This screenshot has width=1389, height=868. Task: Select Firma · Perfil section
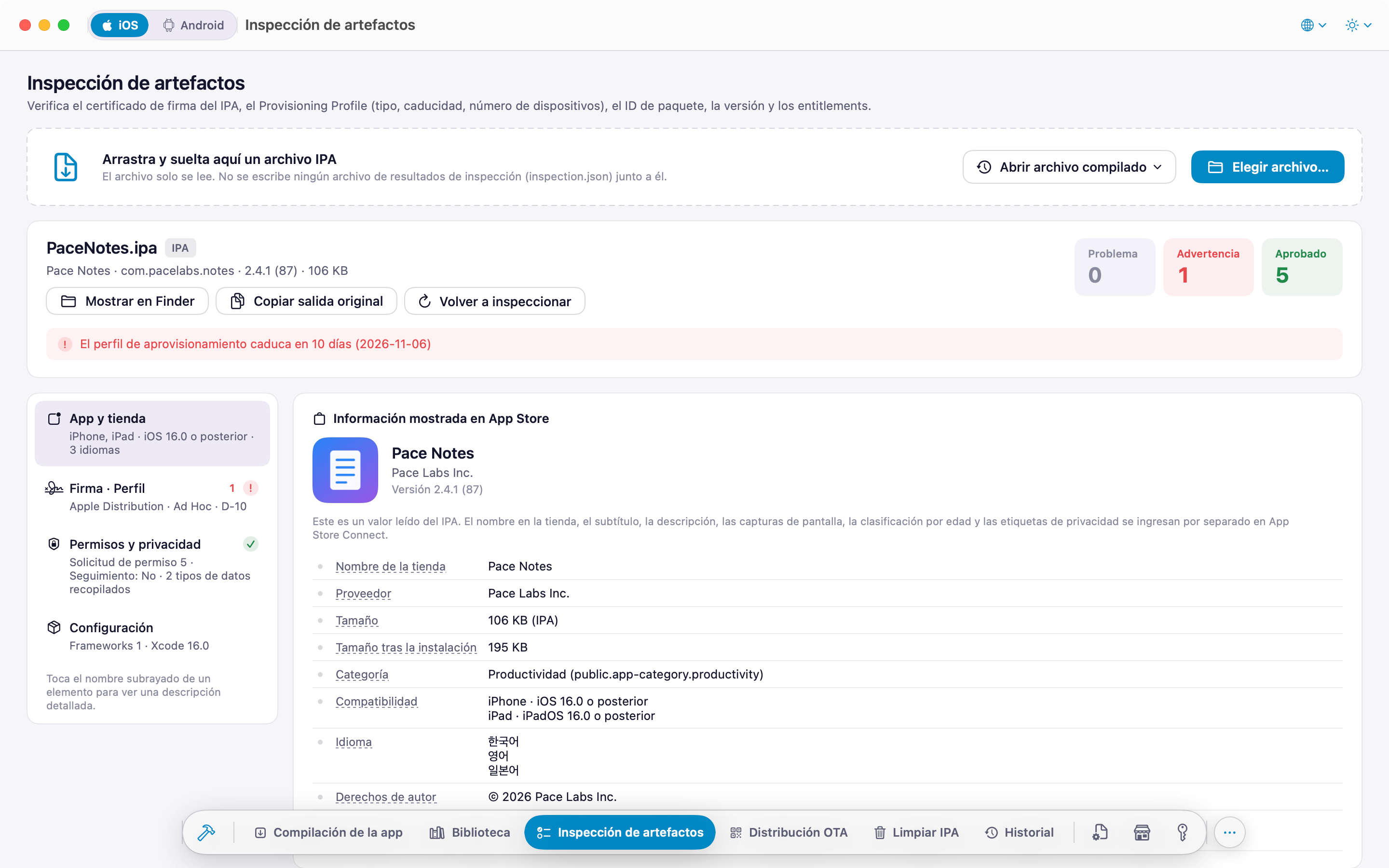click(x=152, y=497)
